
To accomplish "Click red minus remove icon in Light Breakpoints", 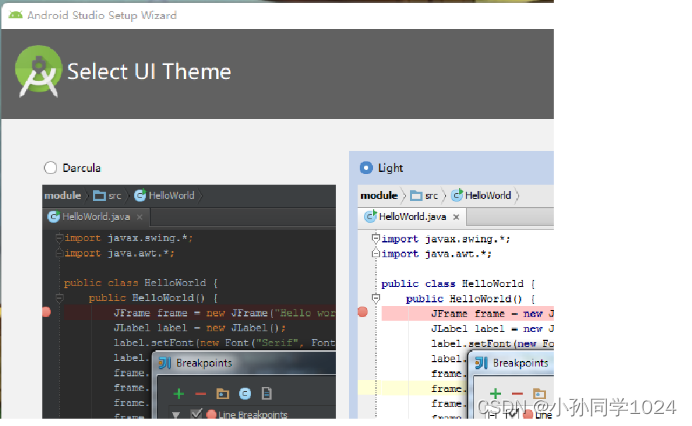I will 517,393.
